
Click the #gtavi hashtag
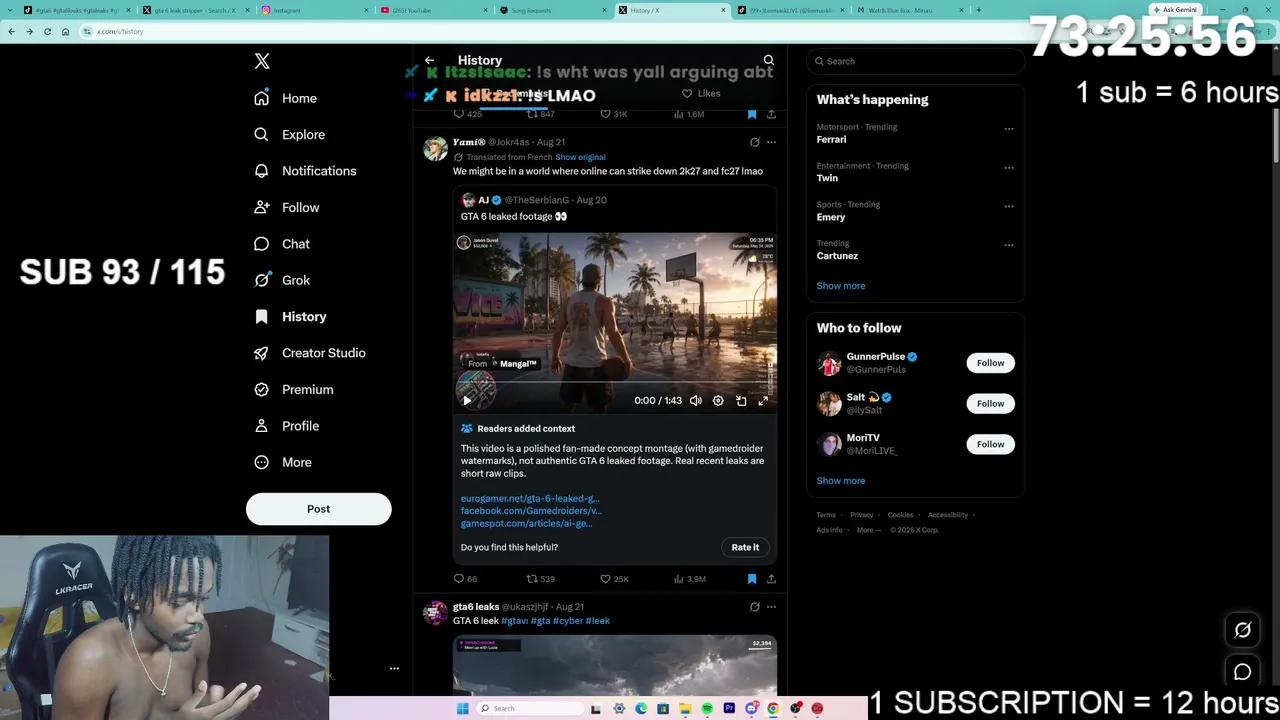click(514, 621)
